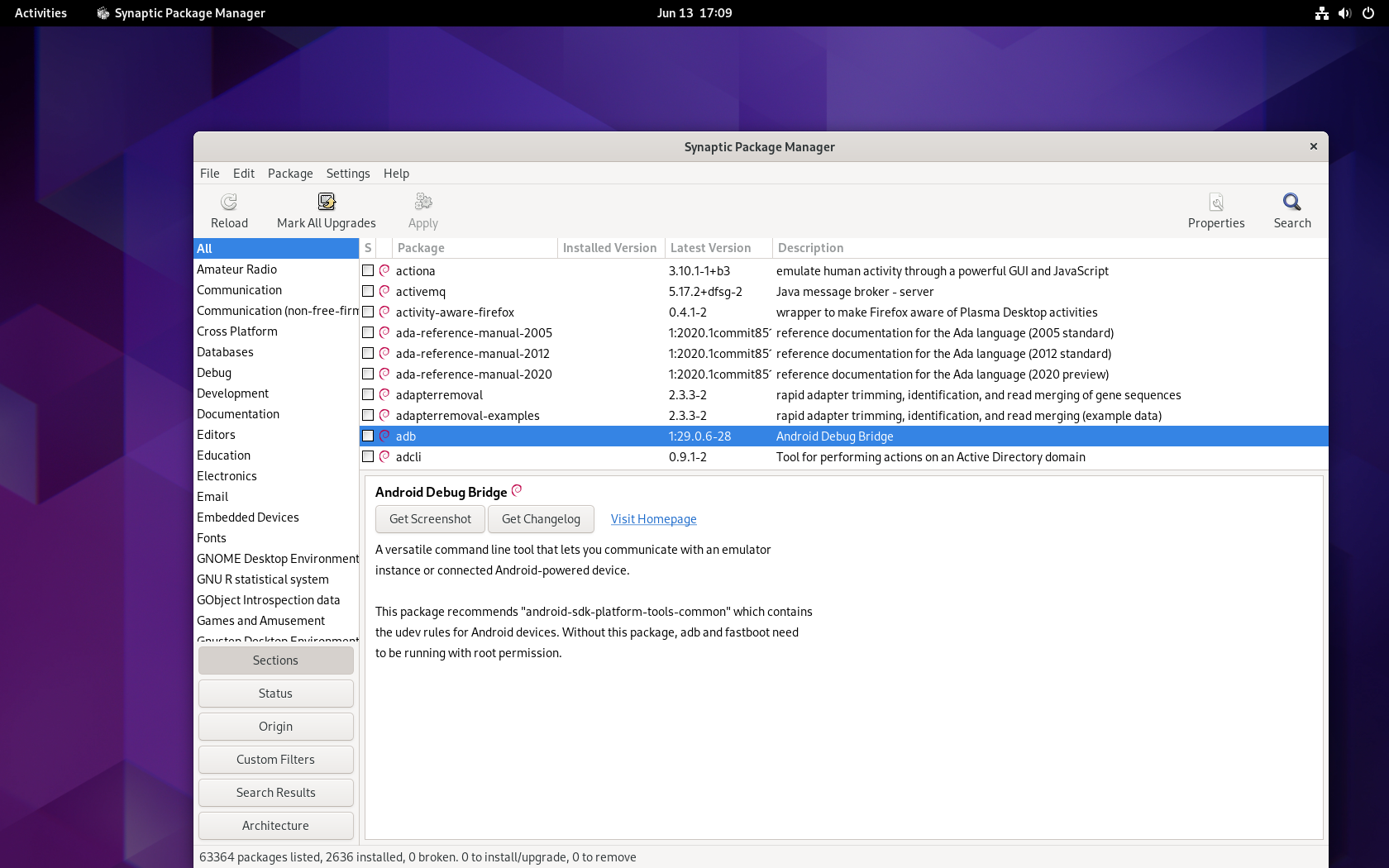Screen dimensions: 1389x868
Task: Click Synaptic app icon in top bar
Action: (103, 13)
